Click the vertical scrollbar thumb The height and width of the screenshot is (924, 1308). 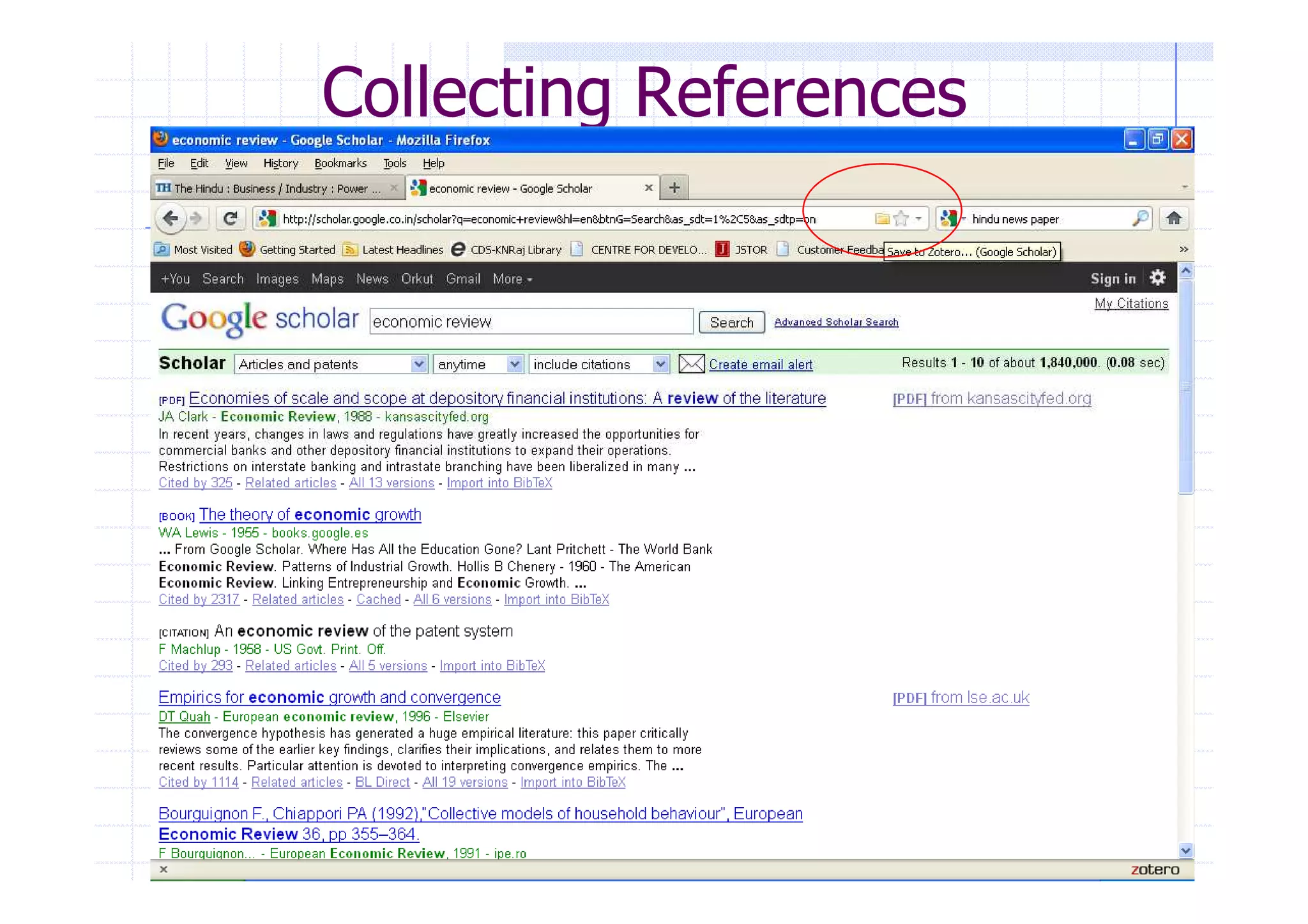click(1185, 387)
